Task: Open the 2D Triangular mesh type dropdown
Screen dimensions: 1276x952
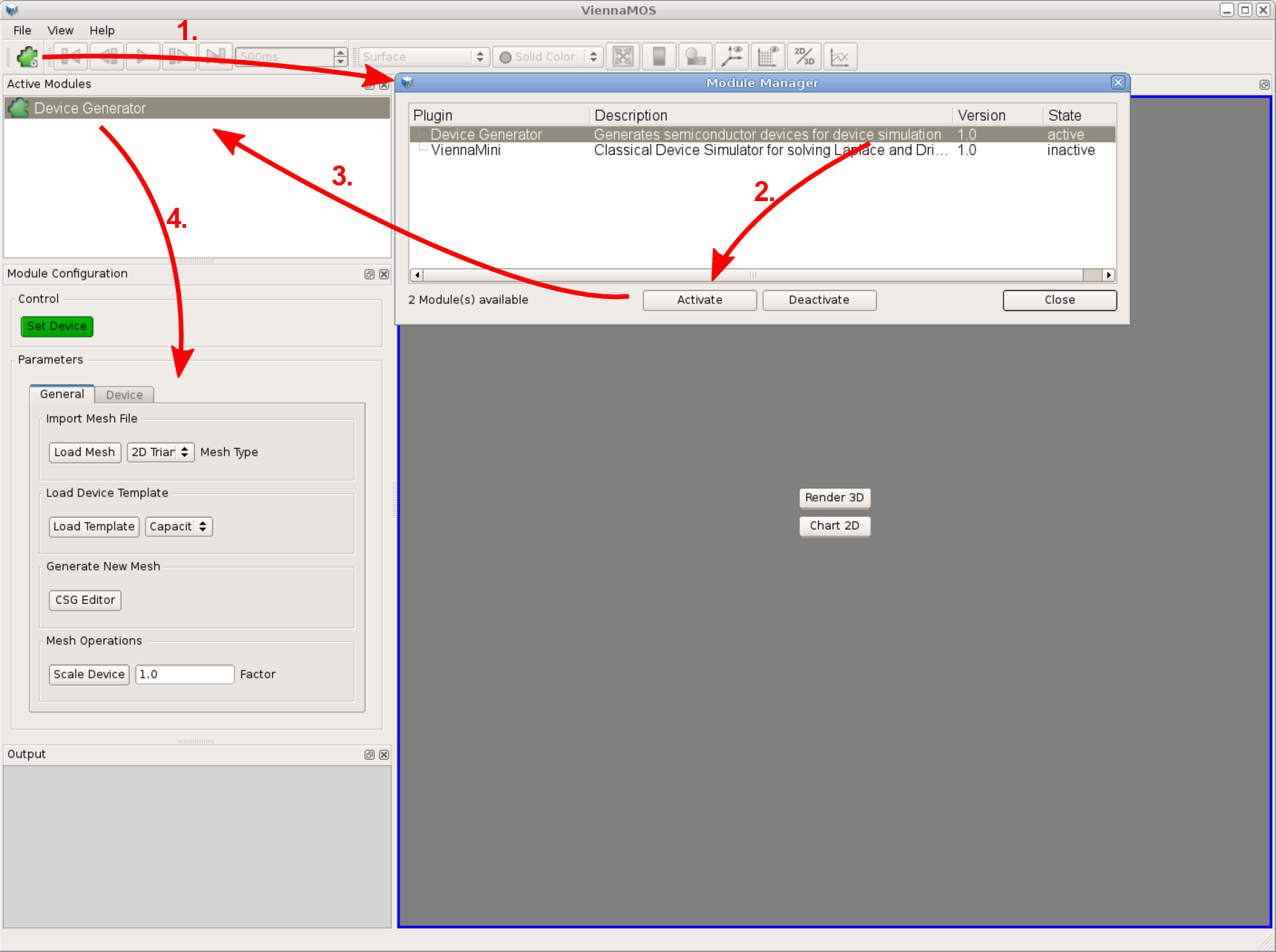Action: point(160,452)
